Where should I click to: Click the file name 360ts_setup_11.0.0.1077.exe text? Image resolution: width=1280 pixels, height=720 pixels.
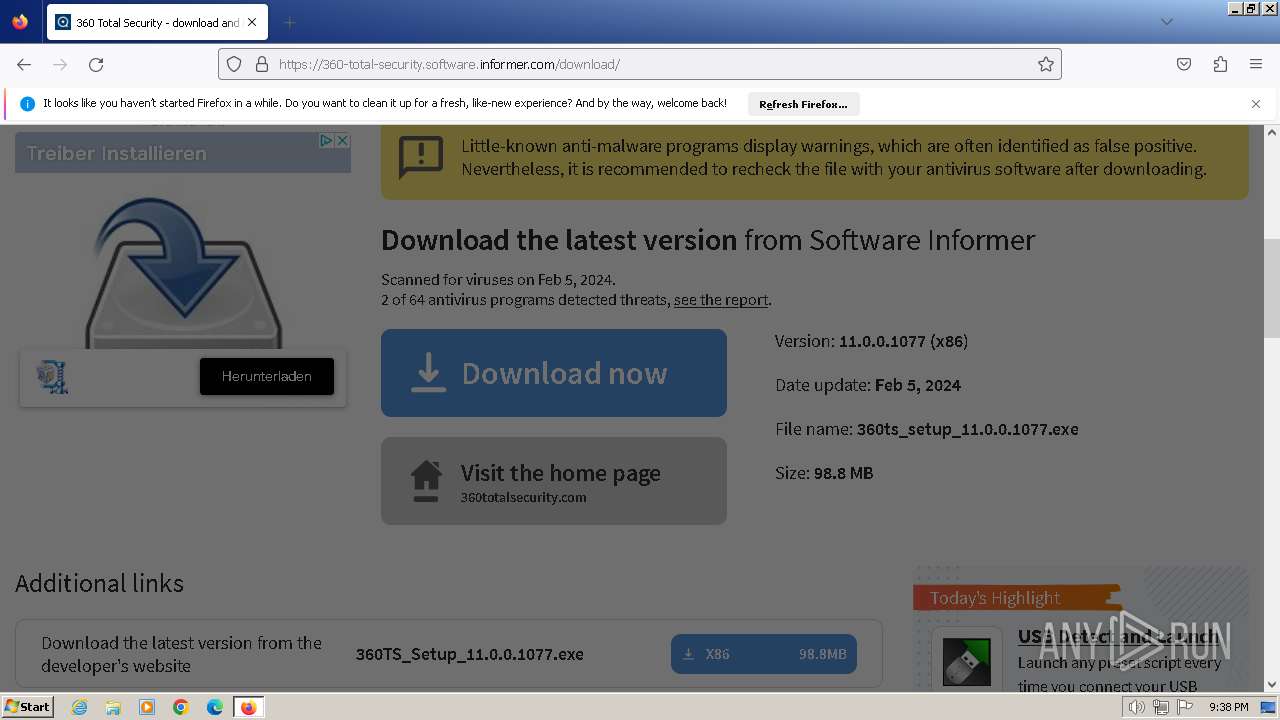967,429
